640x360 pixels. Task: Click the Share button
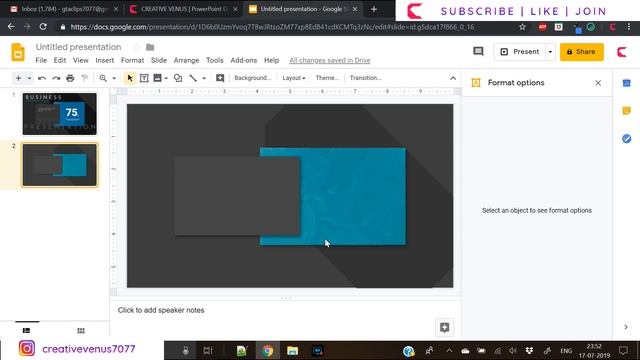point(582,52)
